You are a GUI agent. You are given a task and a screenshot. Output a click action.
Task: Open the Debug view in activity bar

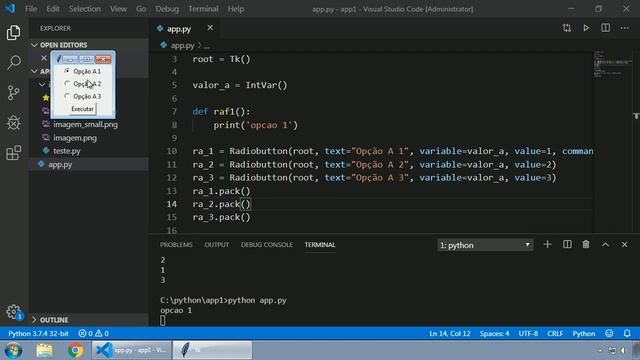[x=13, y=123]
